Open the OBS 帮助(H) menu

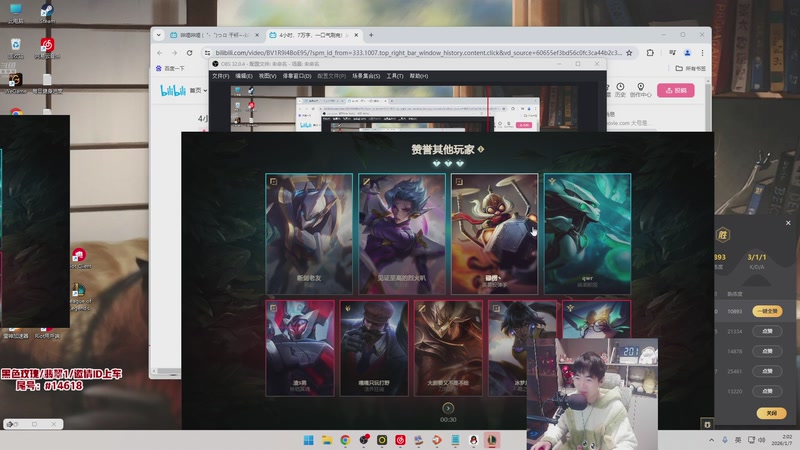(419, 76)
